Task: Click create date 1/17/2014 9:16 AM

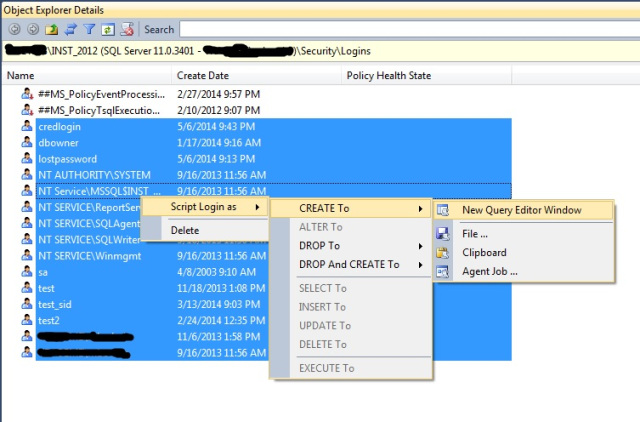Action: tap(219, 143)
